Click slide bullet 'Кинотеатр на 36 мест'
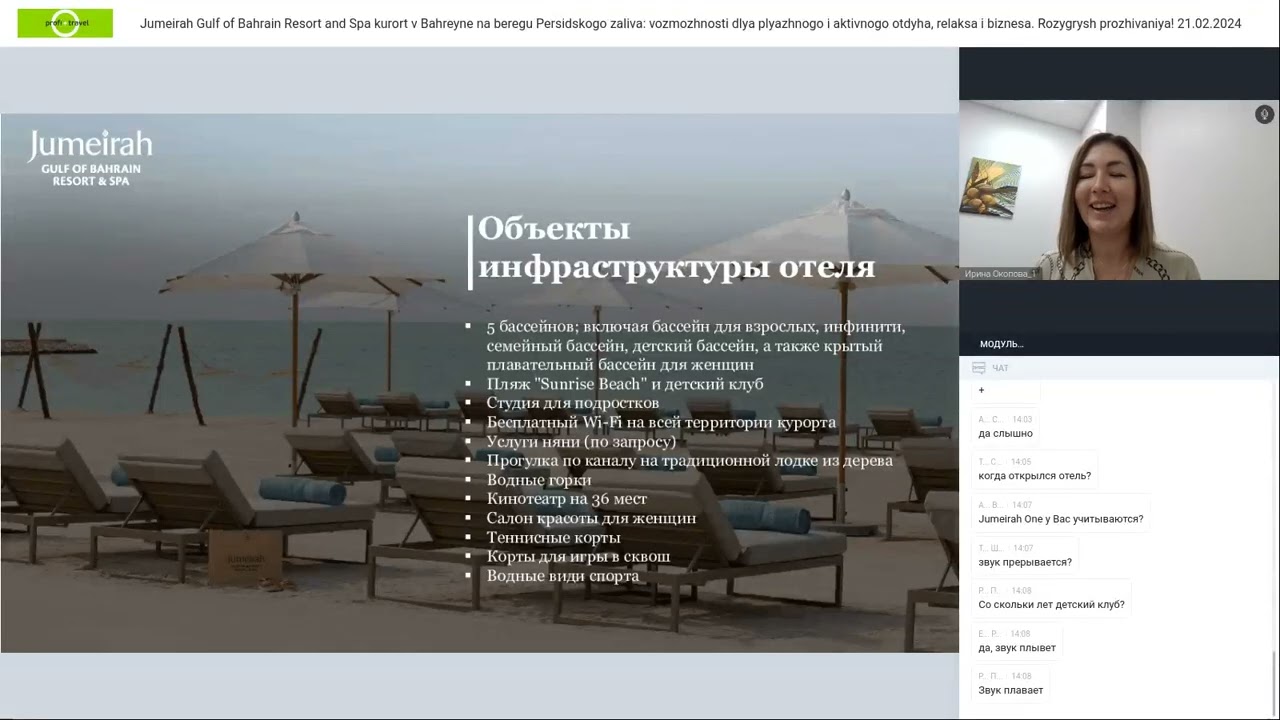Screen dimensions: 1280x720 [567, 499]
